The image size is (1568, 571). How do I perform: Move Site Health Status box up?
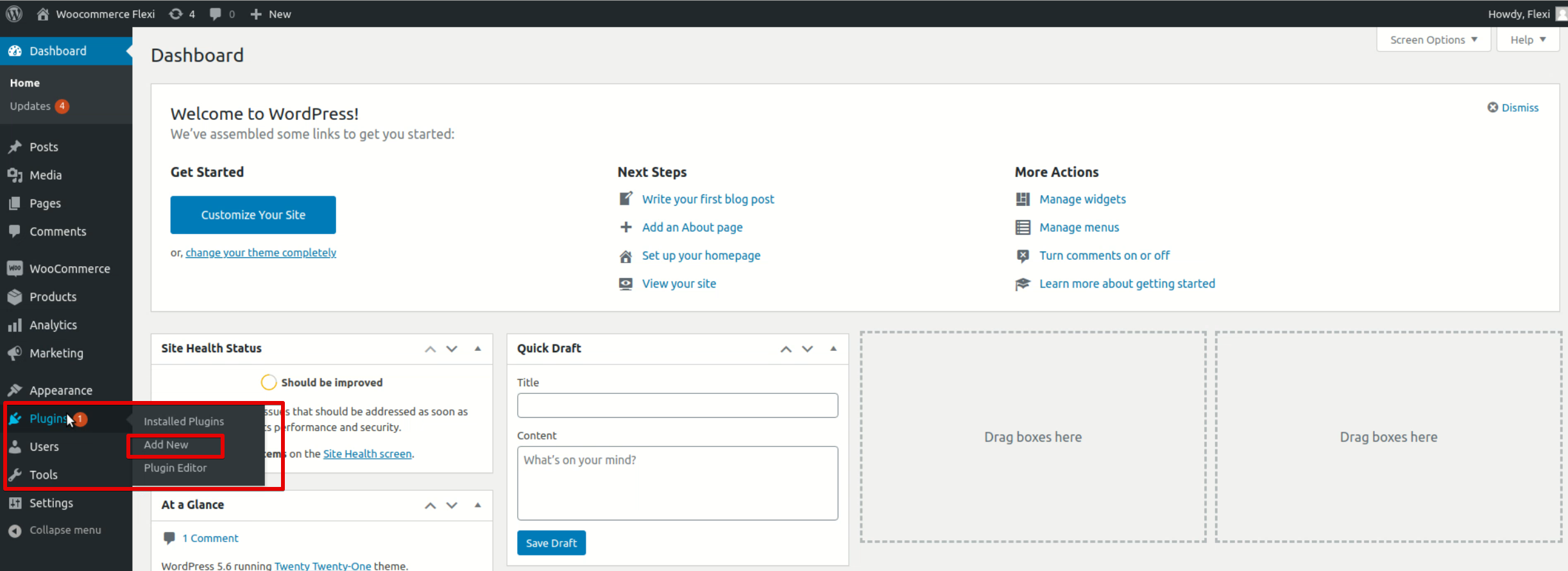(x=430, y=349)
